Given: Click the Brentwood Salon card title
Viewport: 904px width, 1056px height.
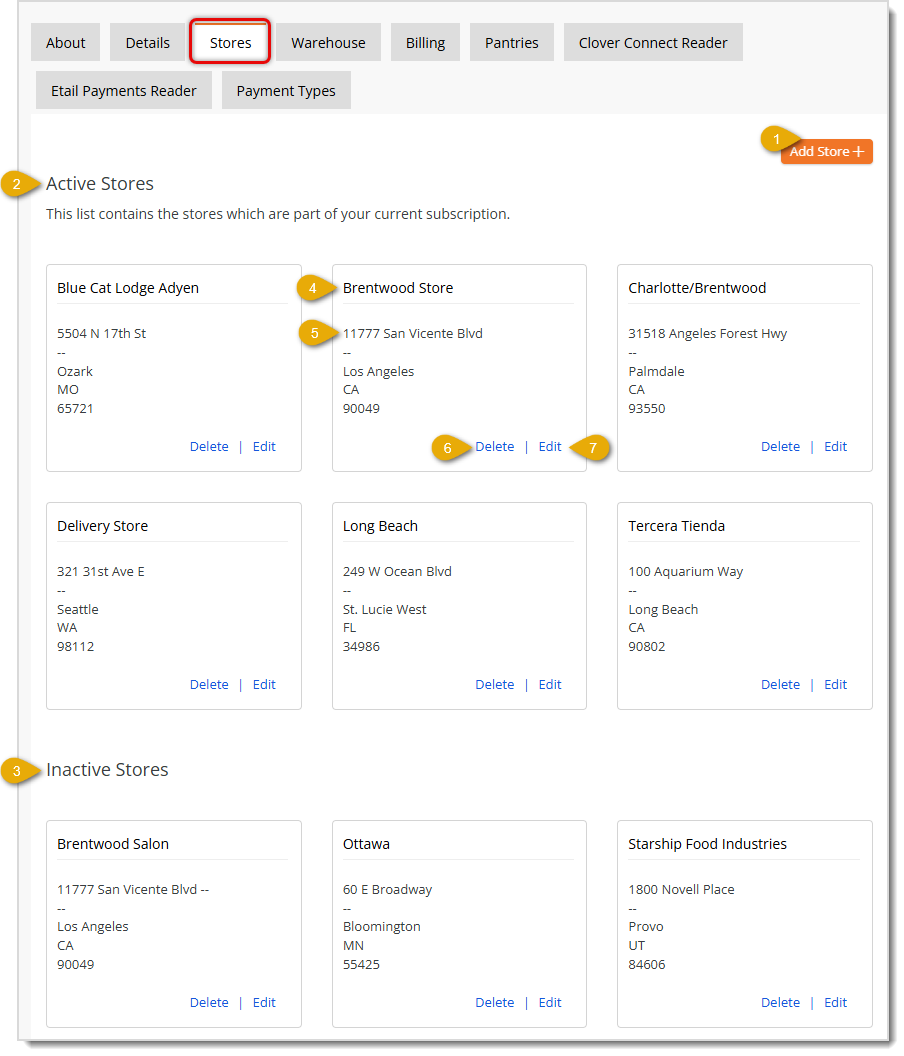Looking at the screenshot, I should 112,844.
